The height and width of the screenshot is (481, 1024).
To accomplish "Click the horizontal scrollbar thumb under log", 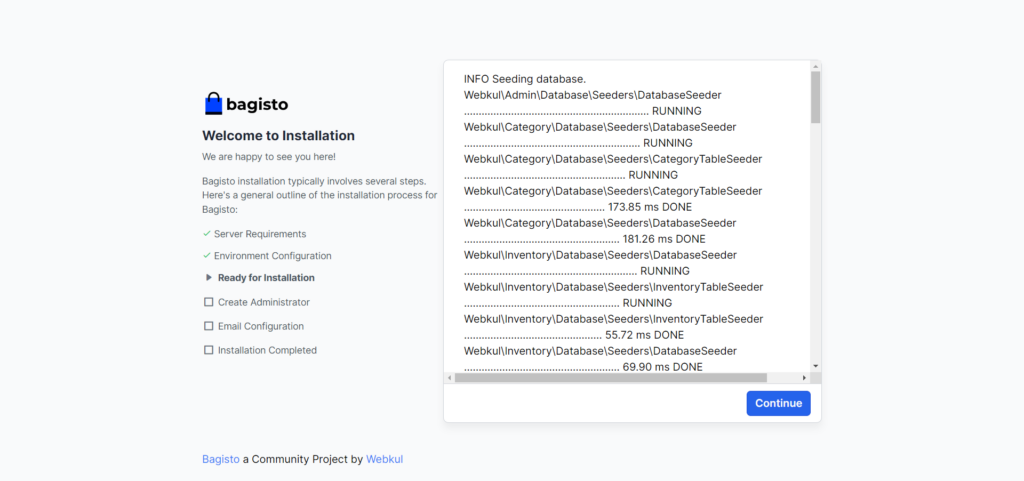I will click(611, 378).
